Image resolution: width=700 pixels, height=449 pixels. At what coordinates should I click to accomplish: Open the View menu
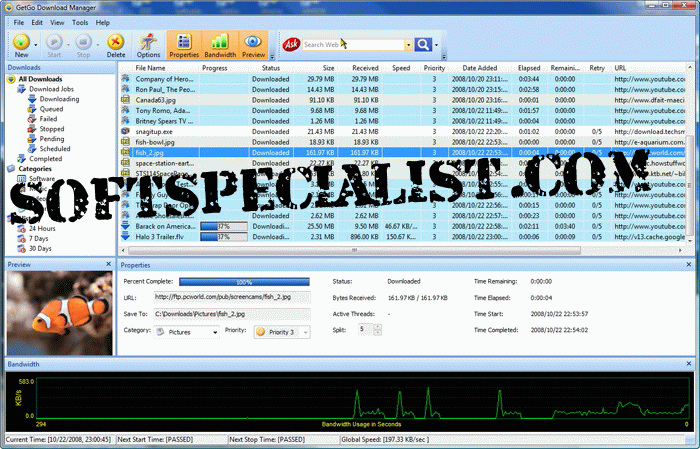click(x=57, y=22)
